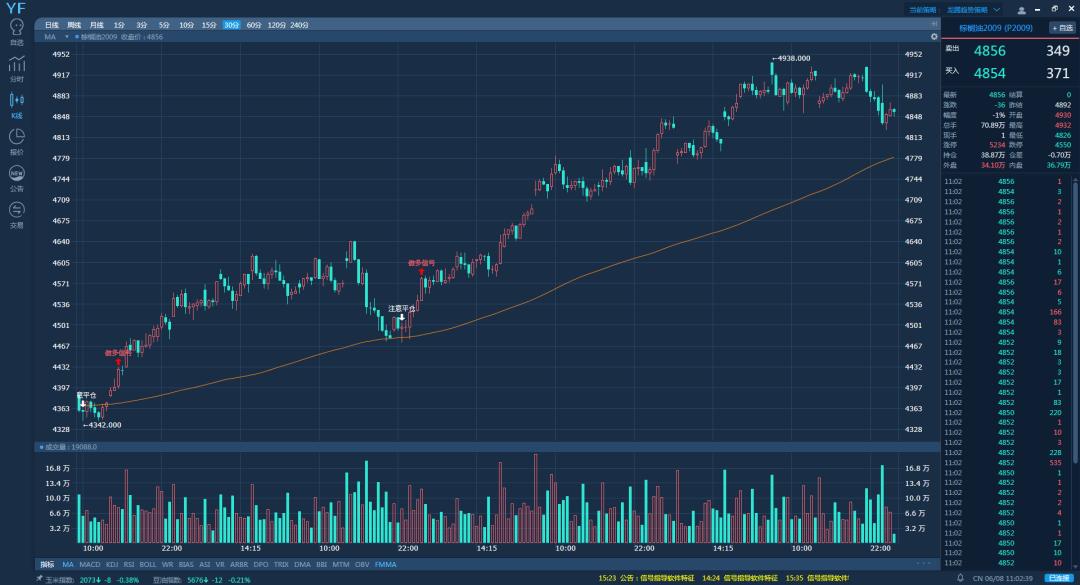This screenshot has height=585, width=1080.
Task: Switch to the FMMA indicator
Action: pyautogui.click(x=386, y=564)
